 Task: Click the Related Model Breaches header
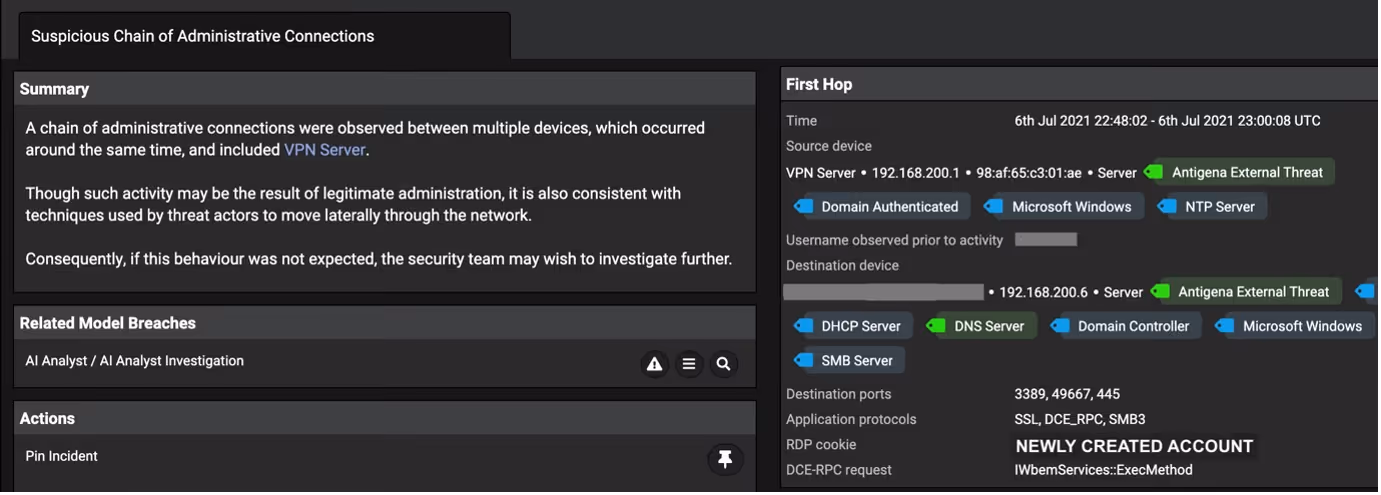(x=385, y=323)
